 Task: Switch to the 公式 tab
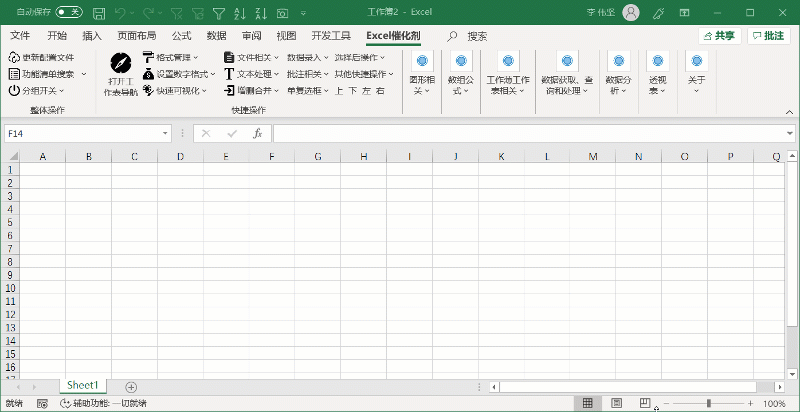(182, 36)
